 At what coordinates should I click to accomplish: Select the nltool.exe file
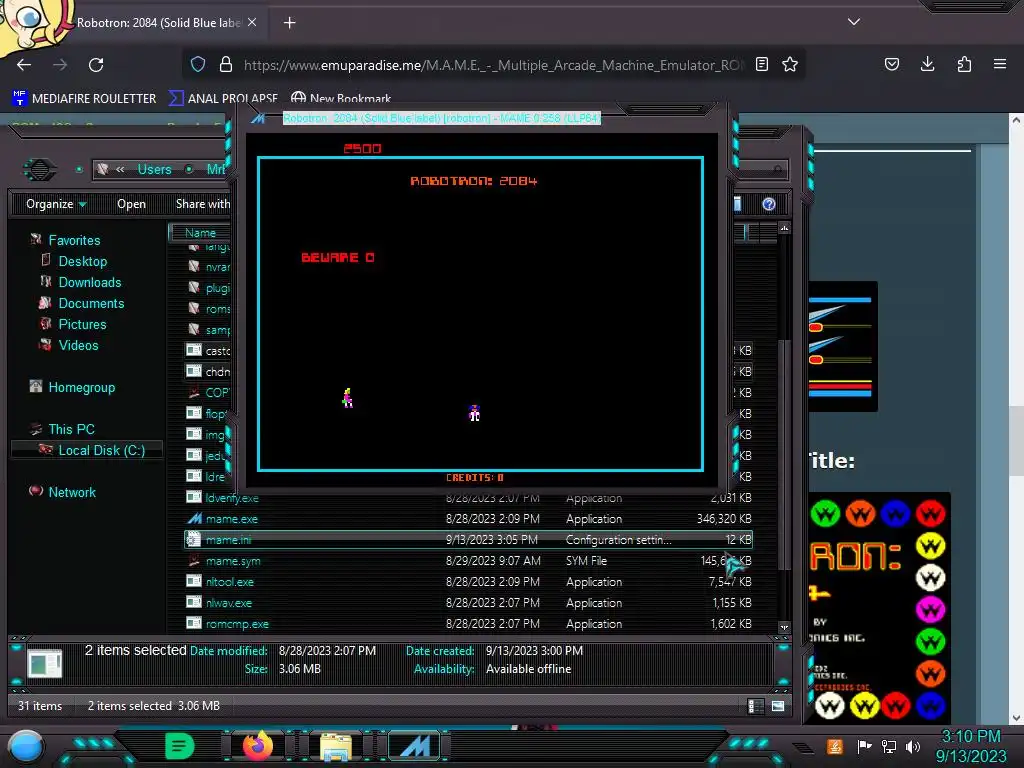[230, 582]
